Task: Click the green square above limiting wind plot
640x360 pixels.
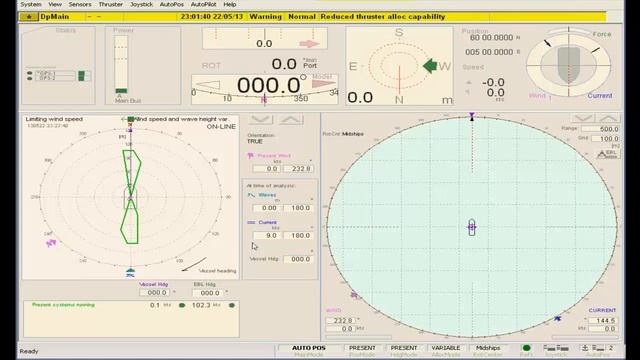Action: pos(131,119)
